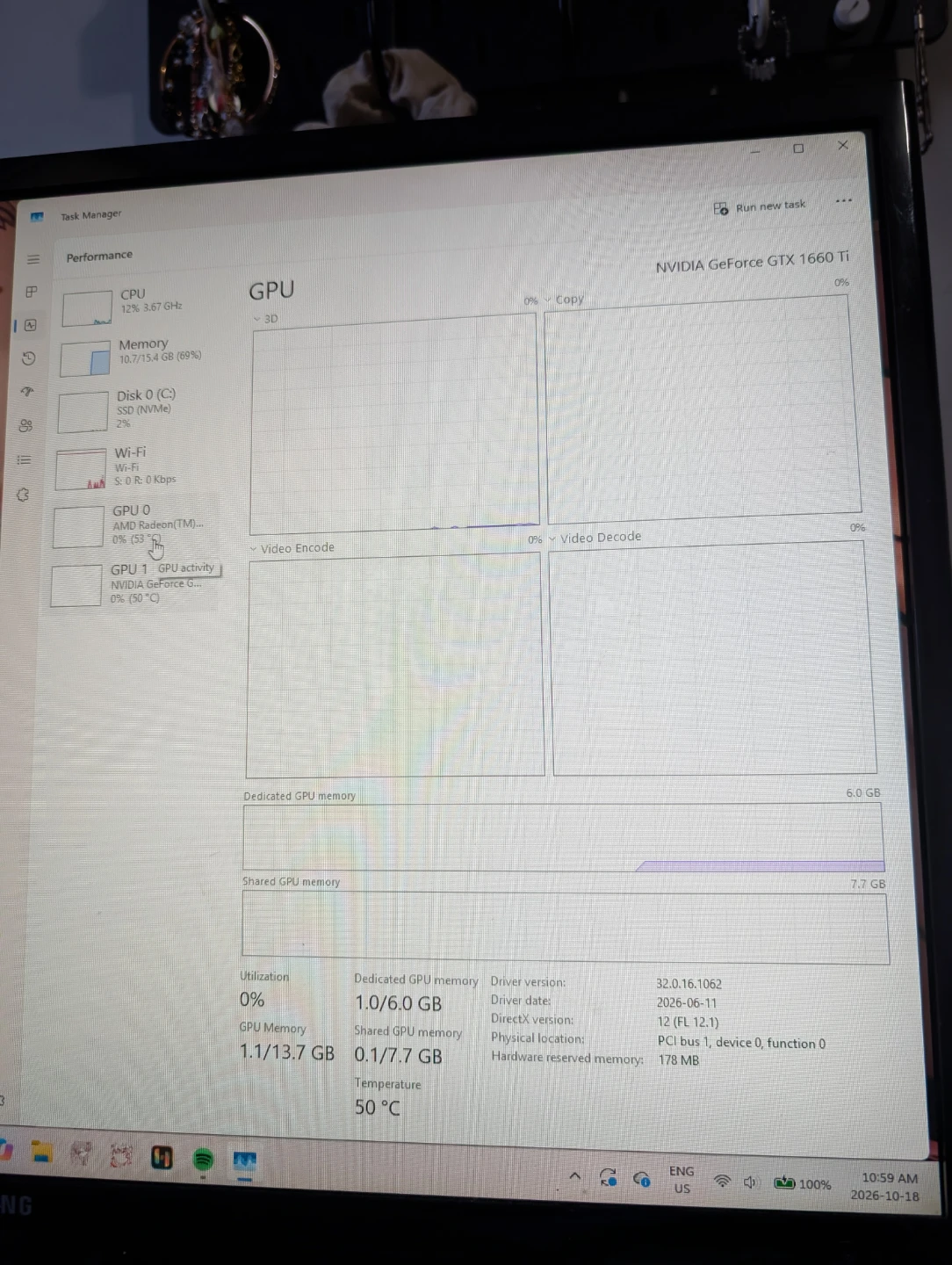This screenshot has width=952, height=1265.
Task: Open the 3D engine dropdown
Action: pos(265,319)
